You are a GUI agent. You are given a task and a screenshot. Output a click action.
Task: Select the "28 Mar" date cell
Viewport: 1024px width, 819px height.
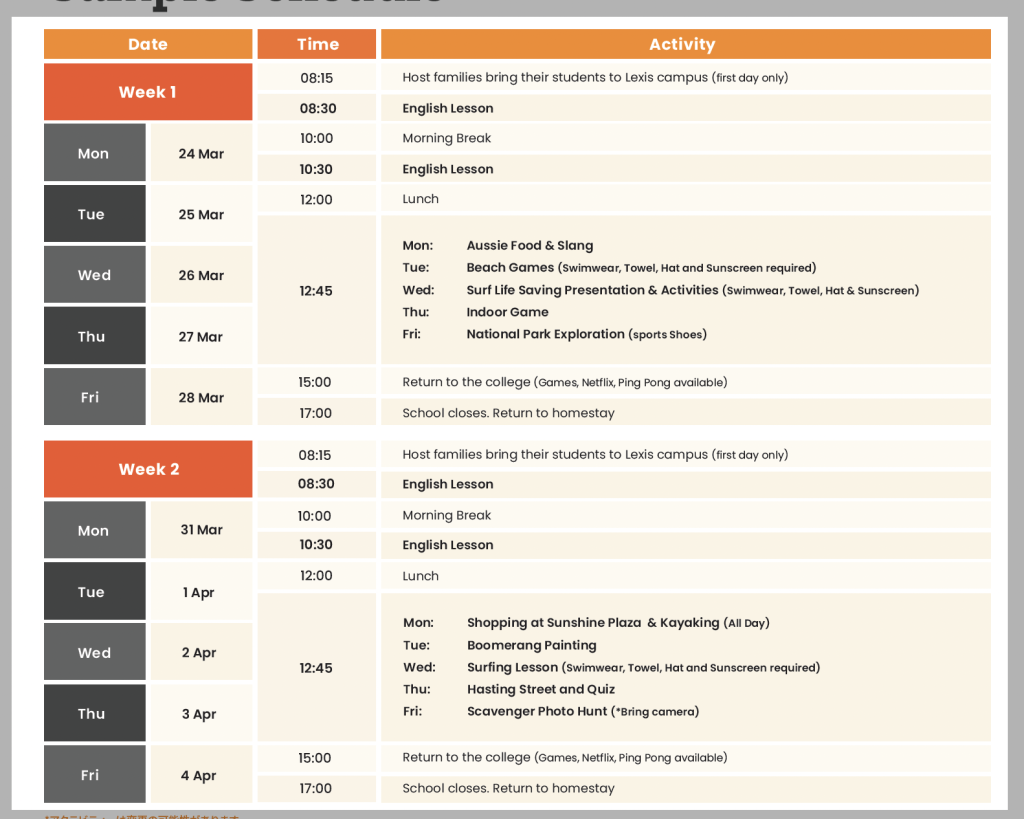201,396
